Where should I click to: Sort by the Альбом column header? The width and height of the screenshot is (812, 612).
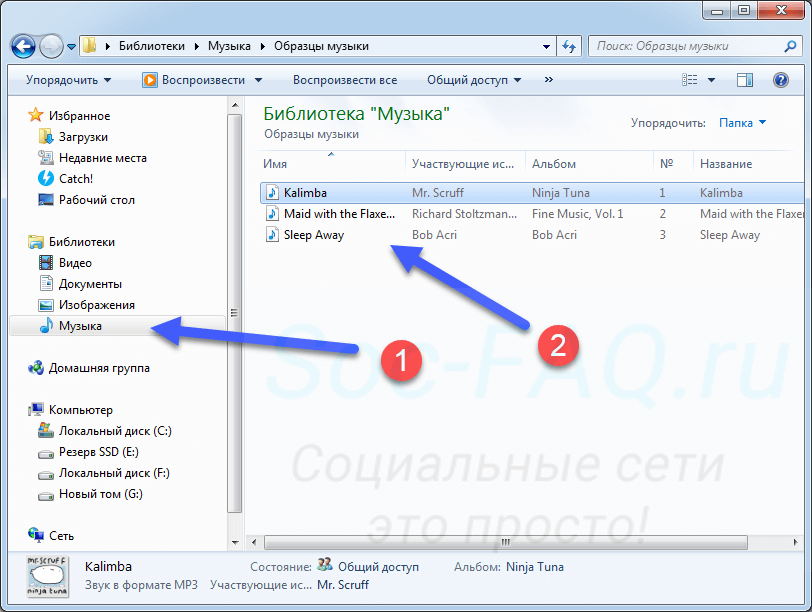(x=554, y=164)
